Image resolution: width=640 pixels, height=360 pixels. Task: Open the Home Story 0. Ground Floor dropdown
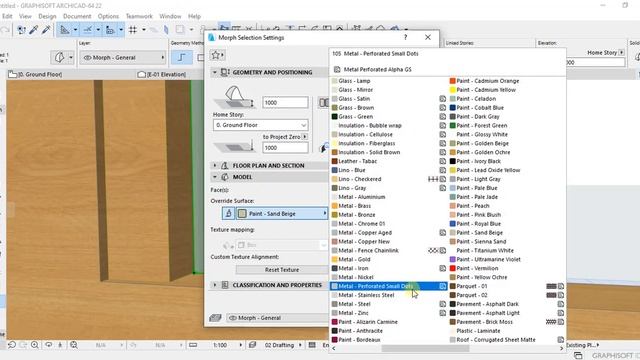point(260,125)
